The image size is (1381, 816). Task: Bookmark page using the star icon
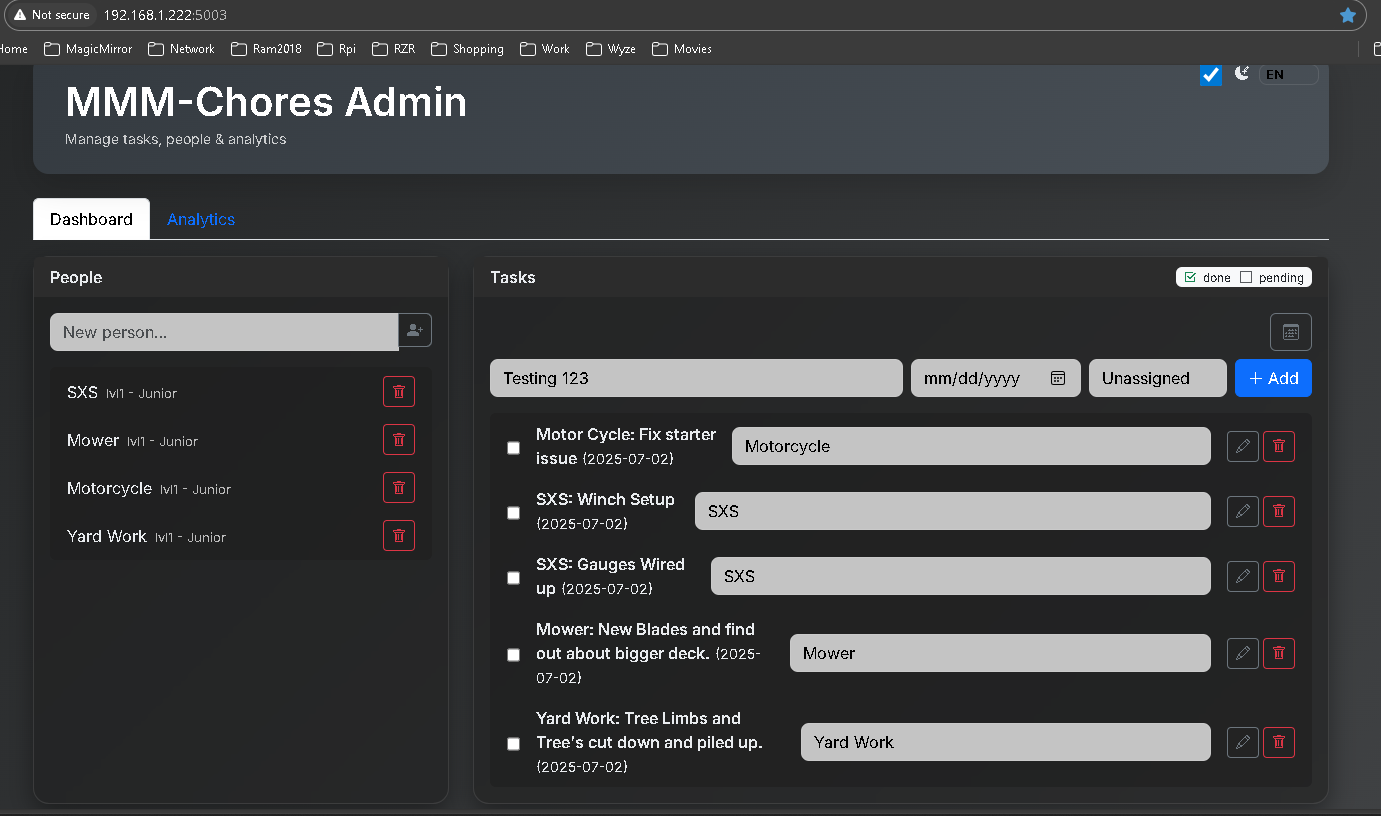coord(1347,15)
